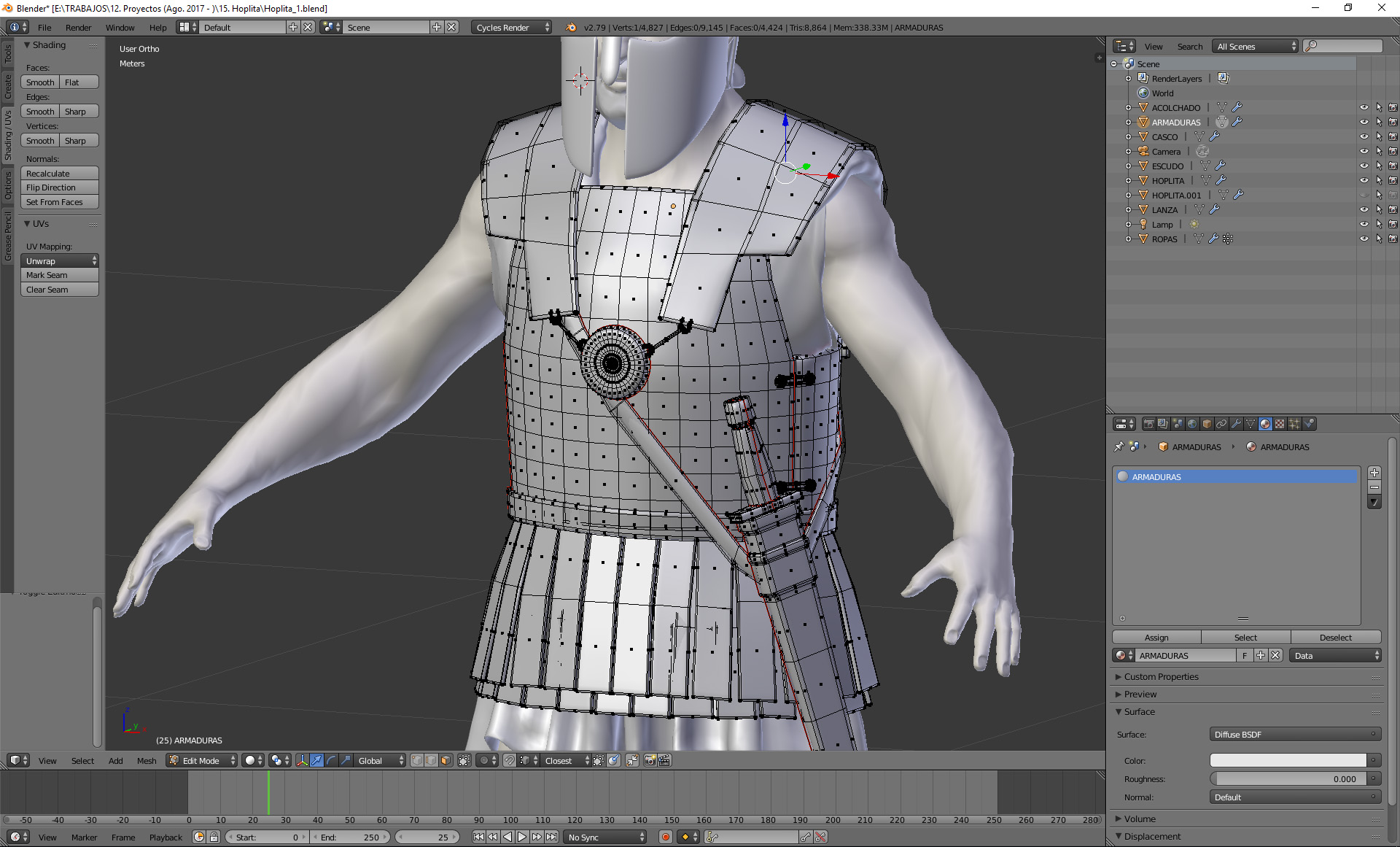Open the Particles properties tab
1400x847 pixels.
pyautogui.click(x=1294, y=424)
